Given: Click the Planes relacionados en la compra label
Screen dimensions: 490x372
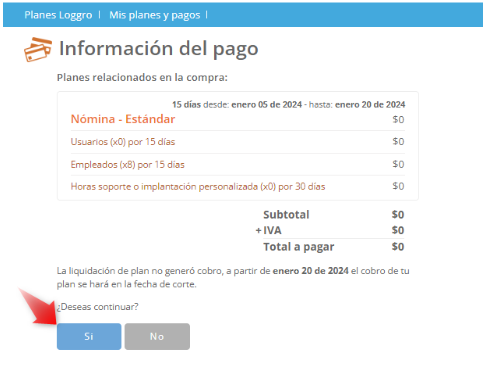Looking at the screenshot, I should coord(142,77).
